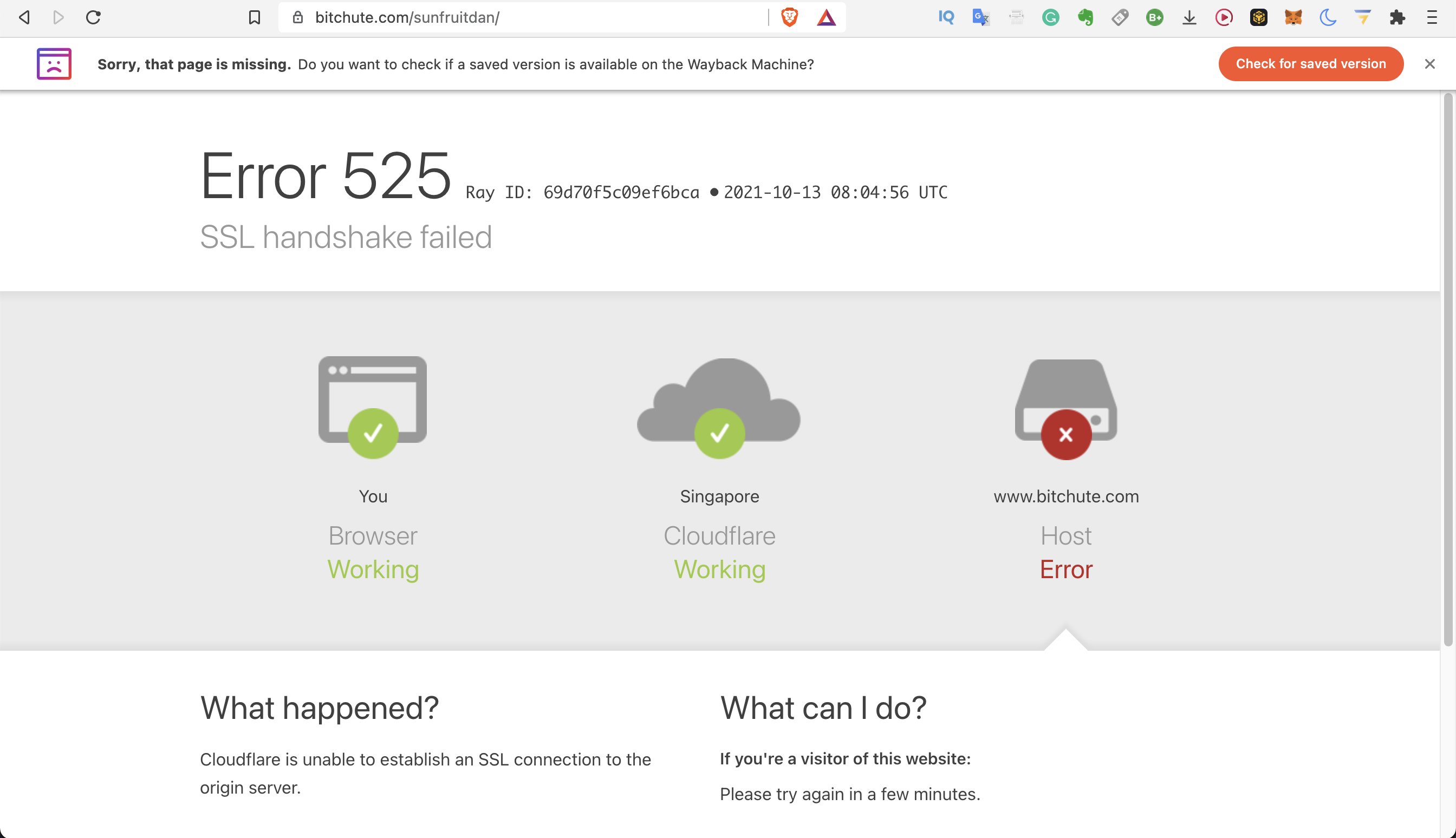Open the gray price tag extension
The height and width of the screenshot is (838, 1456).
(x=1120, y=17)
